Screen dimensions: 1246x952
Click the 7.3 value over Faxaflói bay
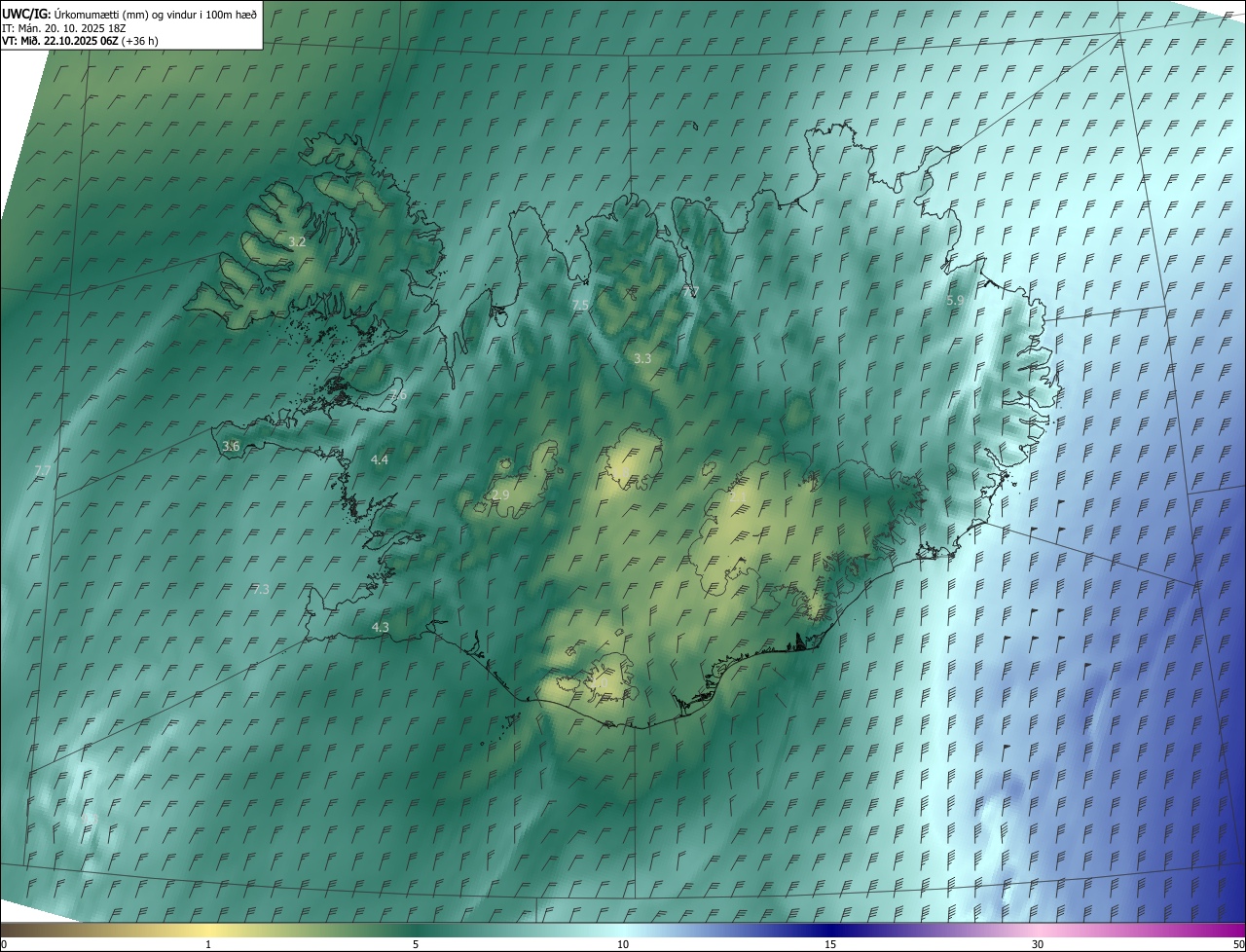(261, 589)
